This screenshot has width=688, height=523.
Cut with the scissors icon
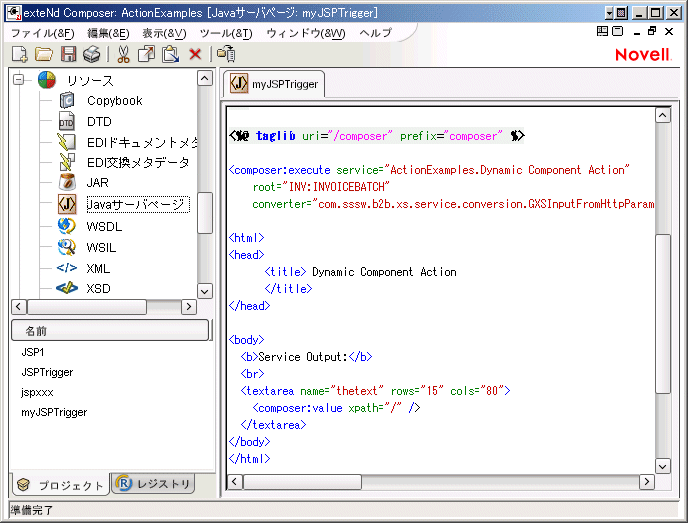123,54
